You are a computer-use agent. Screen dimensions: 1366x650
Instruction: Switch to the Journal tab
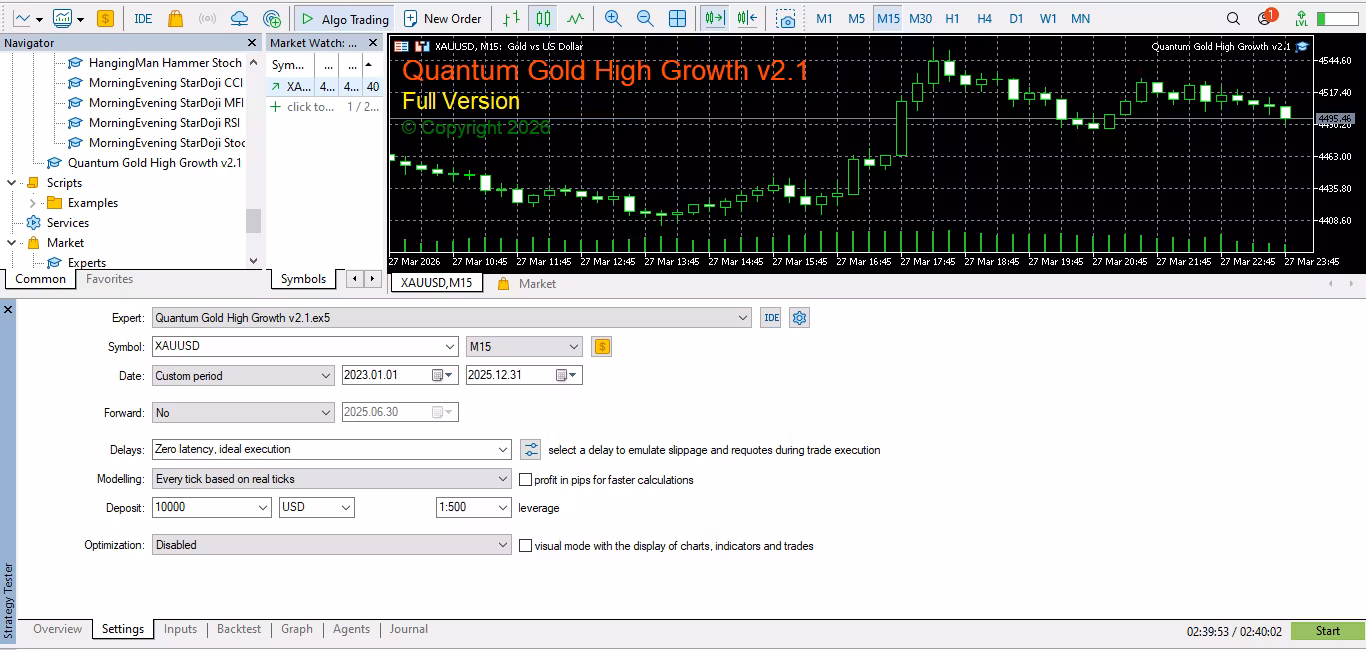pyautogui.click(x=408, y=629)
